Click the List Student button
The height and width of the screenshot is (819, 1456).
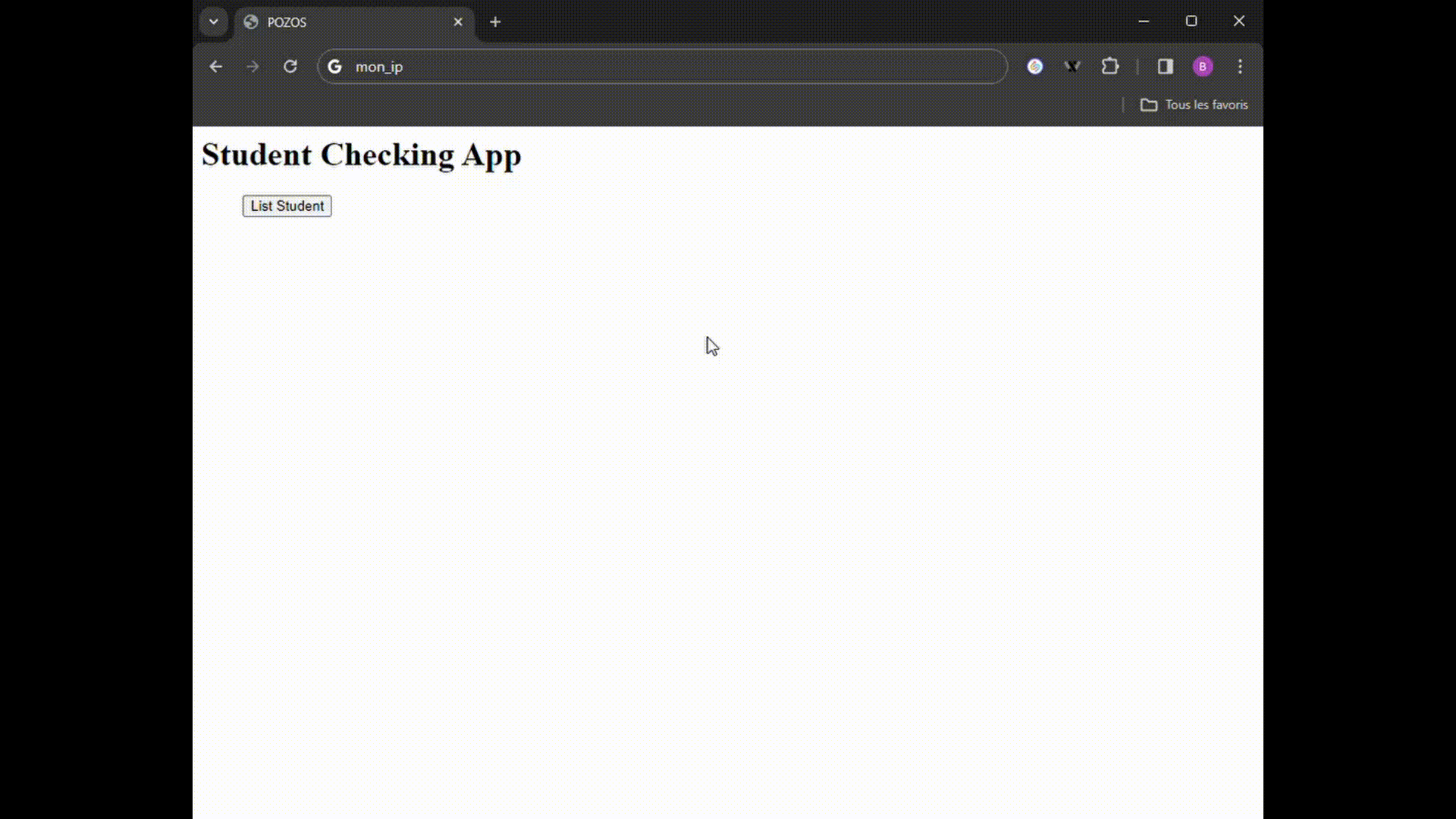(x=287, y=206)
